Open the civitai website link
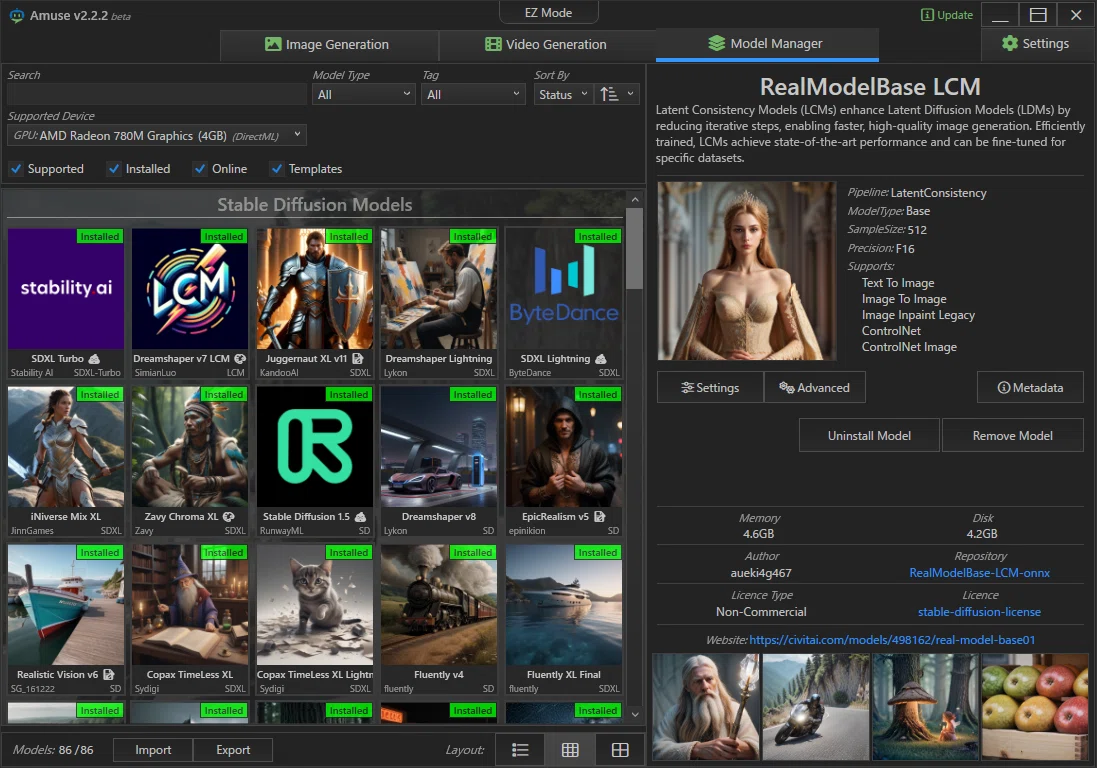This screenshot has height=768, width=1097. click(892, 640)
